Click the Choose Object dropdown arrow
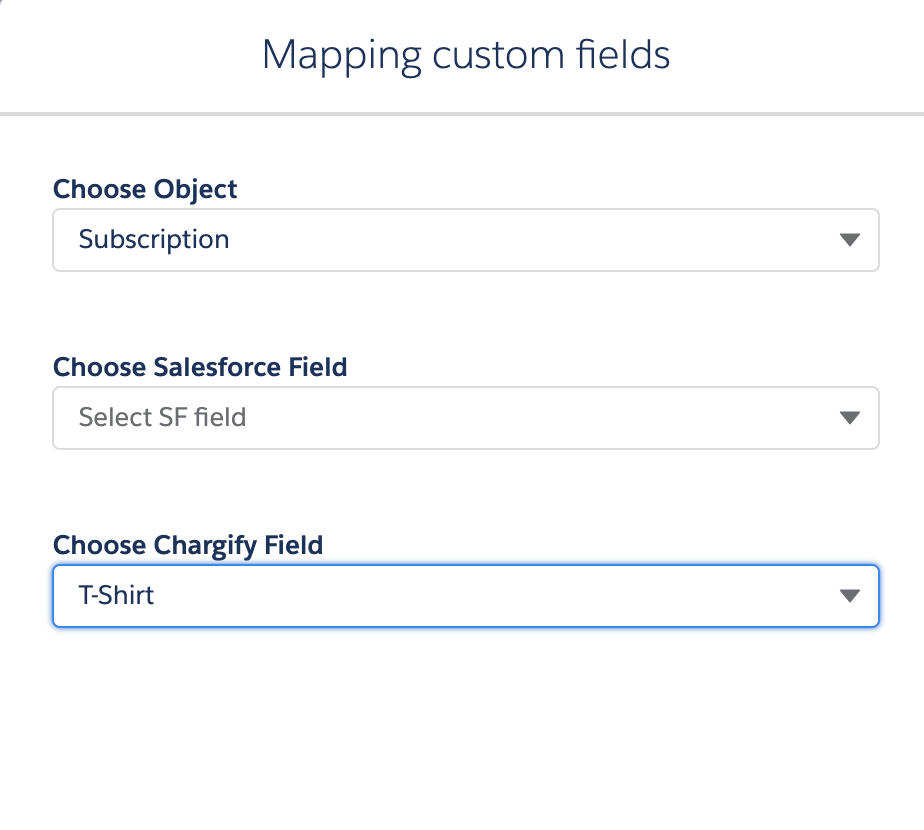The image size is (924, 830). pyautogui.click(x=849, y=240)
